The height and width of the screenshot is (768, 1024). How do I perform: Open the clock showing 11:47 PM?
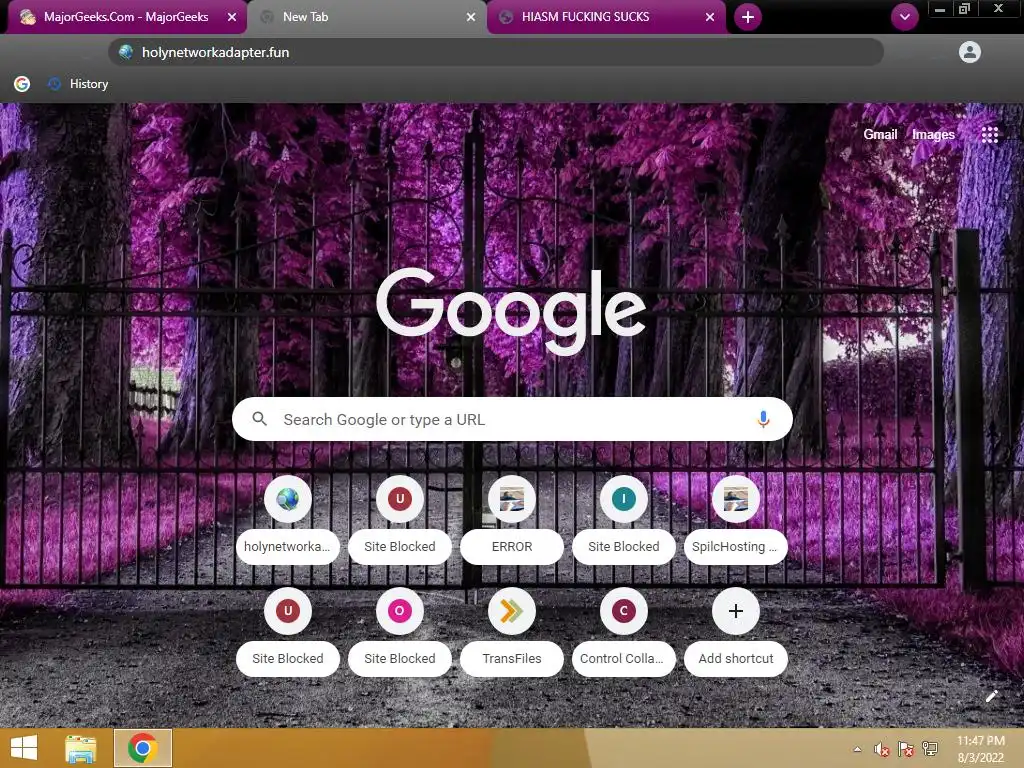click(x=980, y=749)
